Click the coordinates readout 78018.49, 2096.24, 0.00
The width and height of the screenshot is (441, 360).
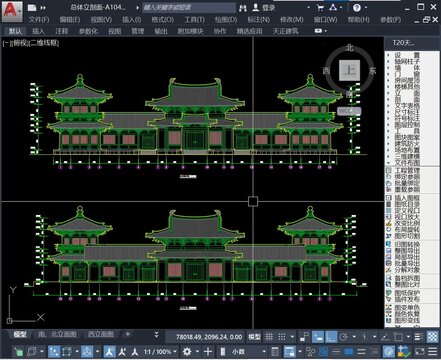(x=209, y=337)
